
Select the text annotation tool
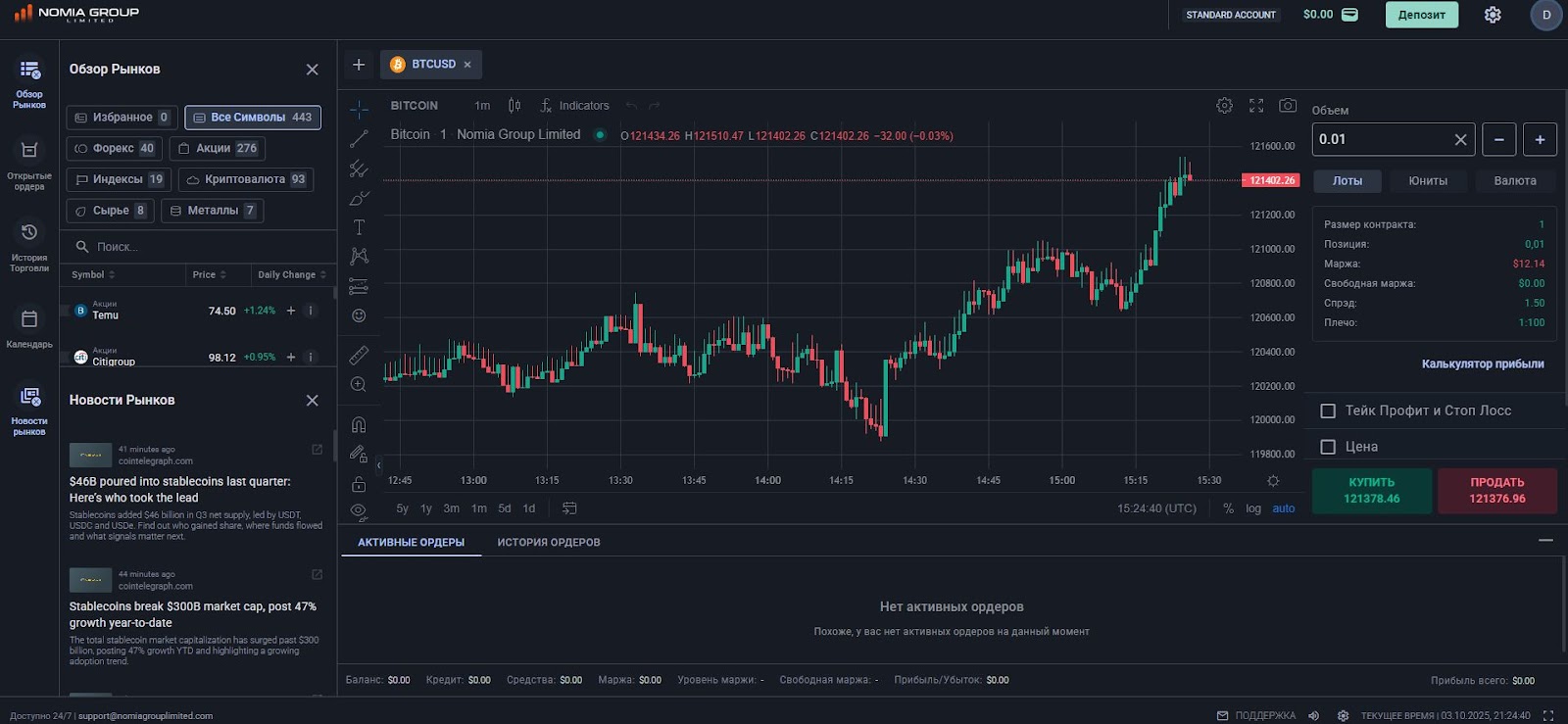click(x=359, y=227)
